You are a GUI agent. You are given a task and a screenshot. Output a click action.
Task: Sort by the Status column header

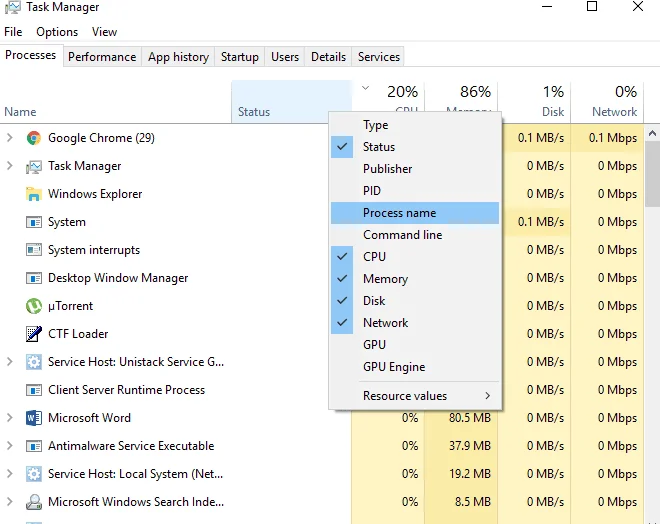291,102
